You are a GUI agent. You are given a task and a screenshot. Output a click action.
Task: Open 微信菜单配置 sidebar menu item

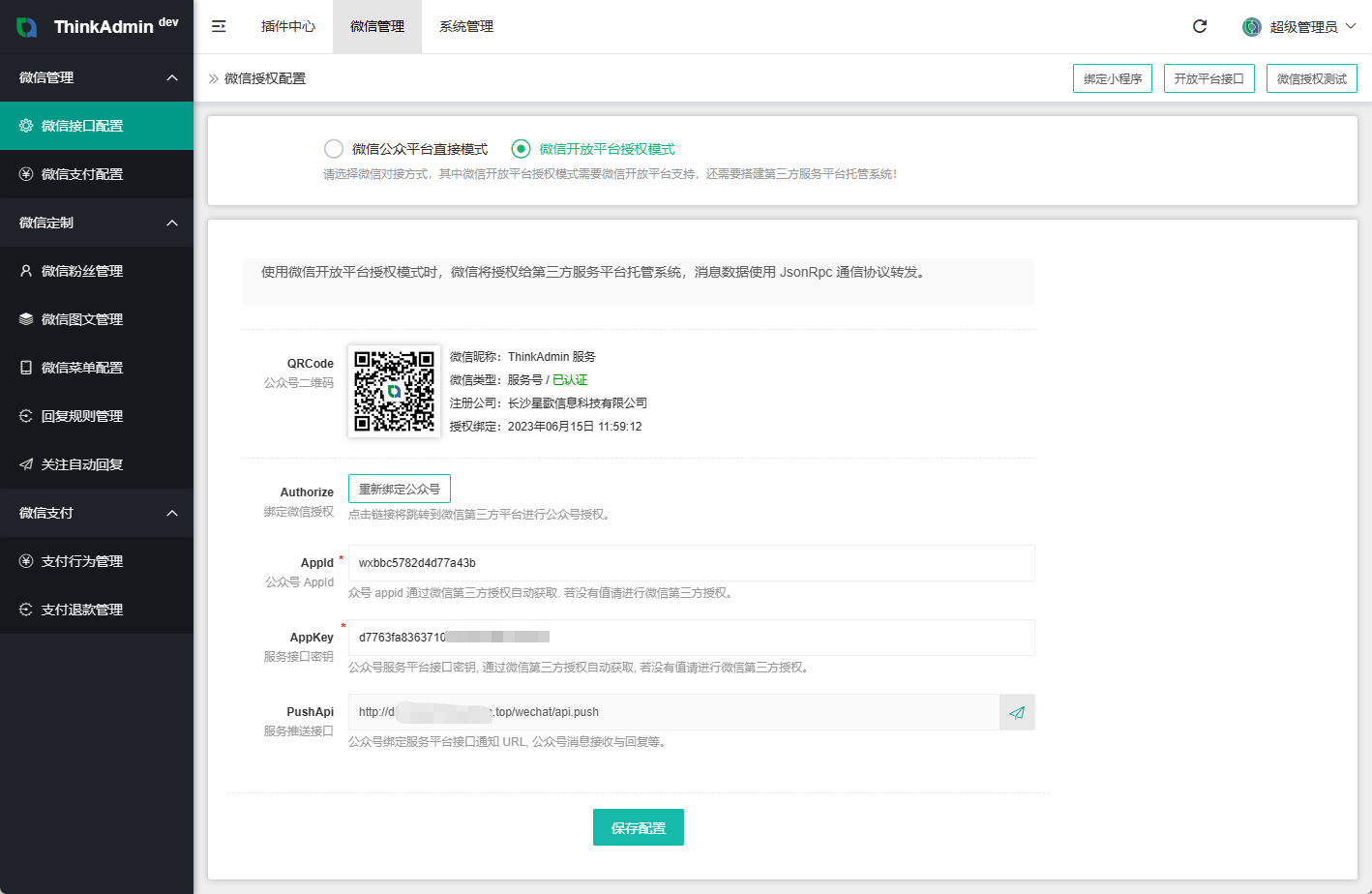[x=97, y=368]
